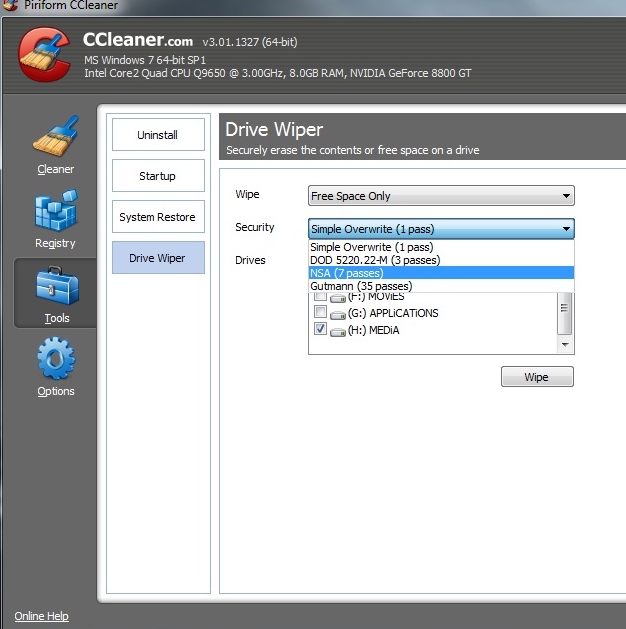The image size is (626, 629).
Task: Click the Piriform CCleaner title bar icon
Action: [10, 5]
